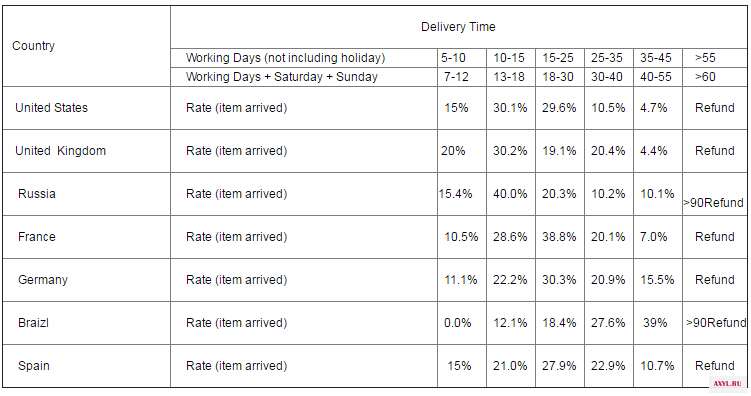Click the 5-10 working days header
The width and height of the screenshot is (751, 396).
462,58
